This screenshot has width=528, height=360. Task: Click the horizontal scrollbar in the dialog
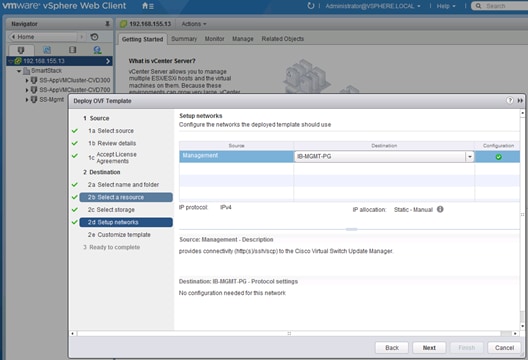coord(289,333)
